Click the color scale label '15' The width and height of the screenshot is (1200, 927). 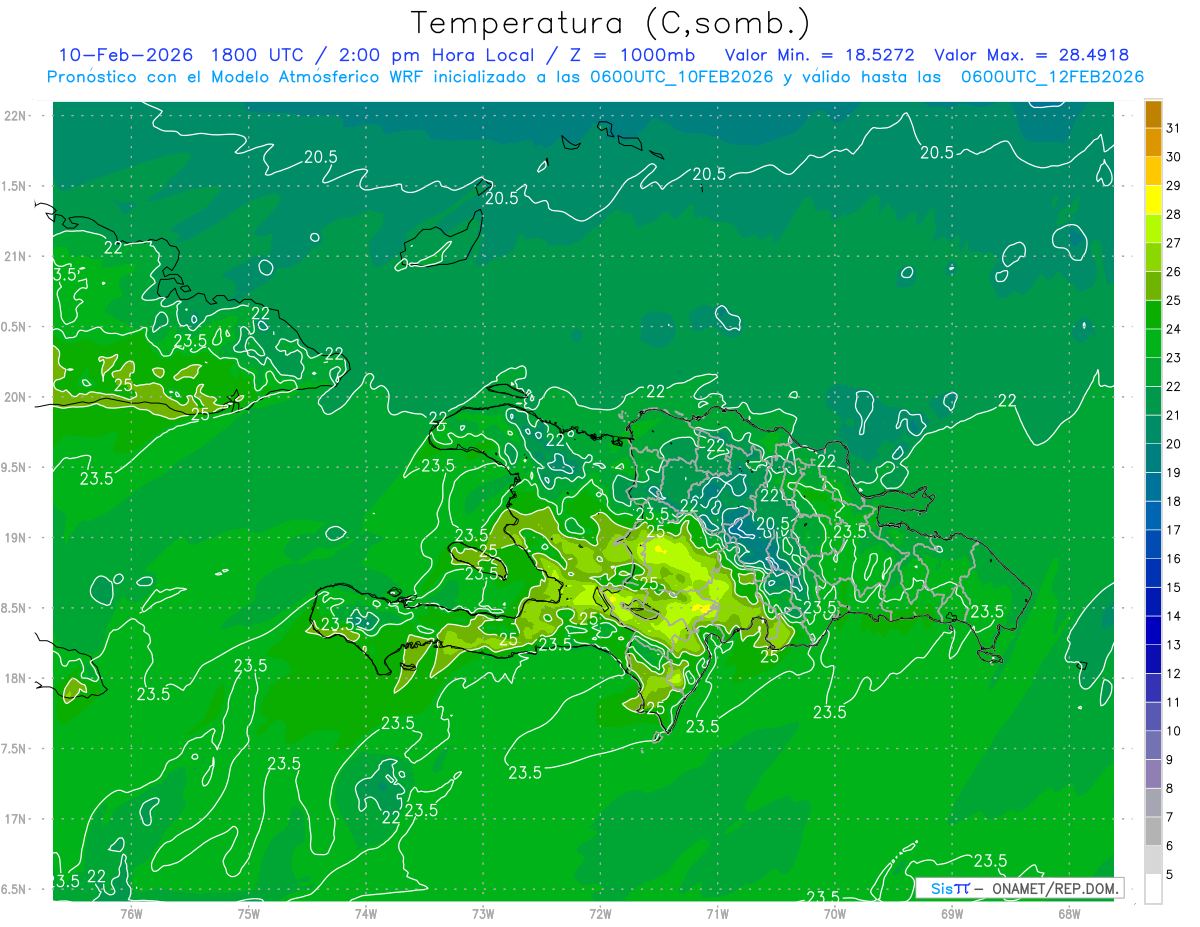pos(1174,588)
